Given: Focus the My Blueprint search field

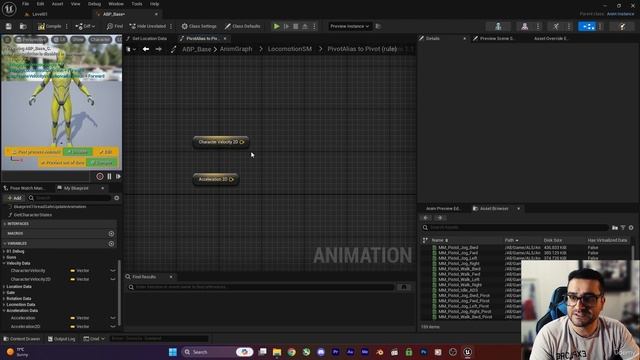Looking at the screenshot, I should [69, 198].
